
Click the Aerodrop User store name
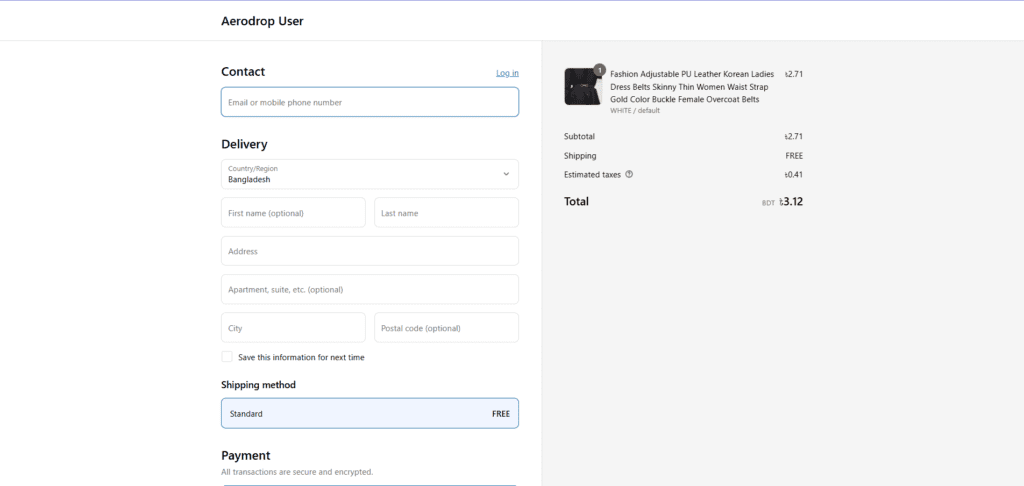click(x=262, y=21)
